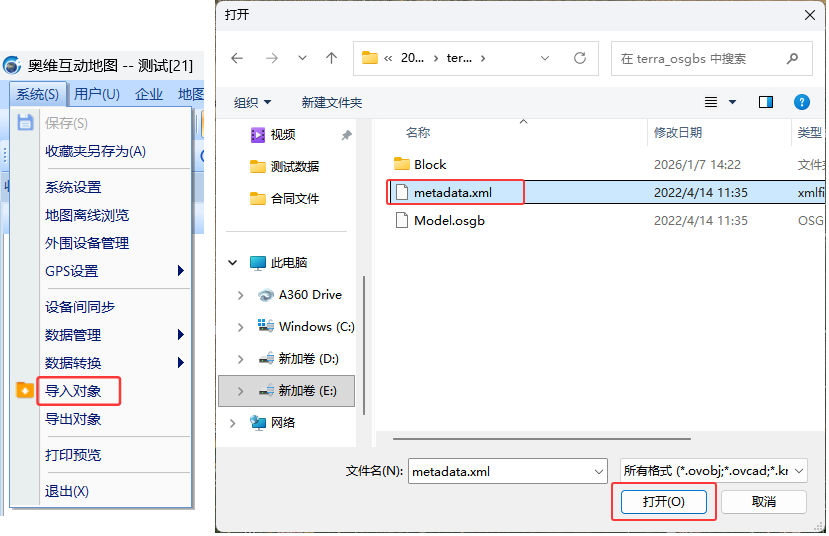Click 保存(S) menu entry
The width and height of the screenshot is (829, 536).
[x=66, y=123]
